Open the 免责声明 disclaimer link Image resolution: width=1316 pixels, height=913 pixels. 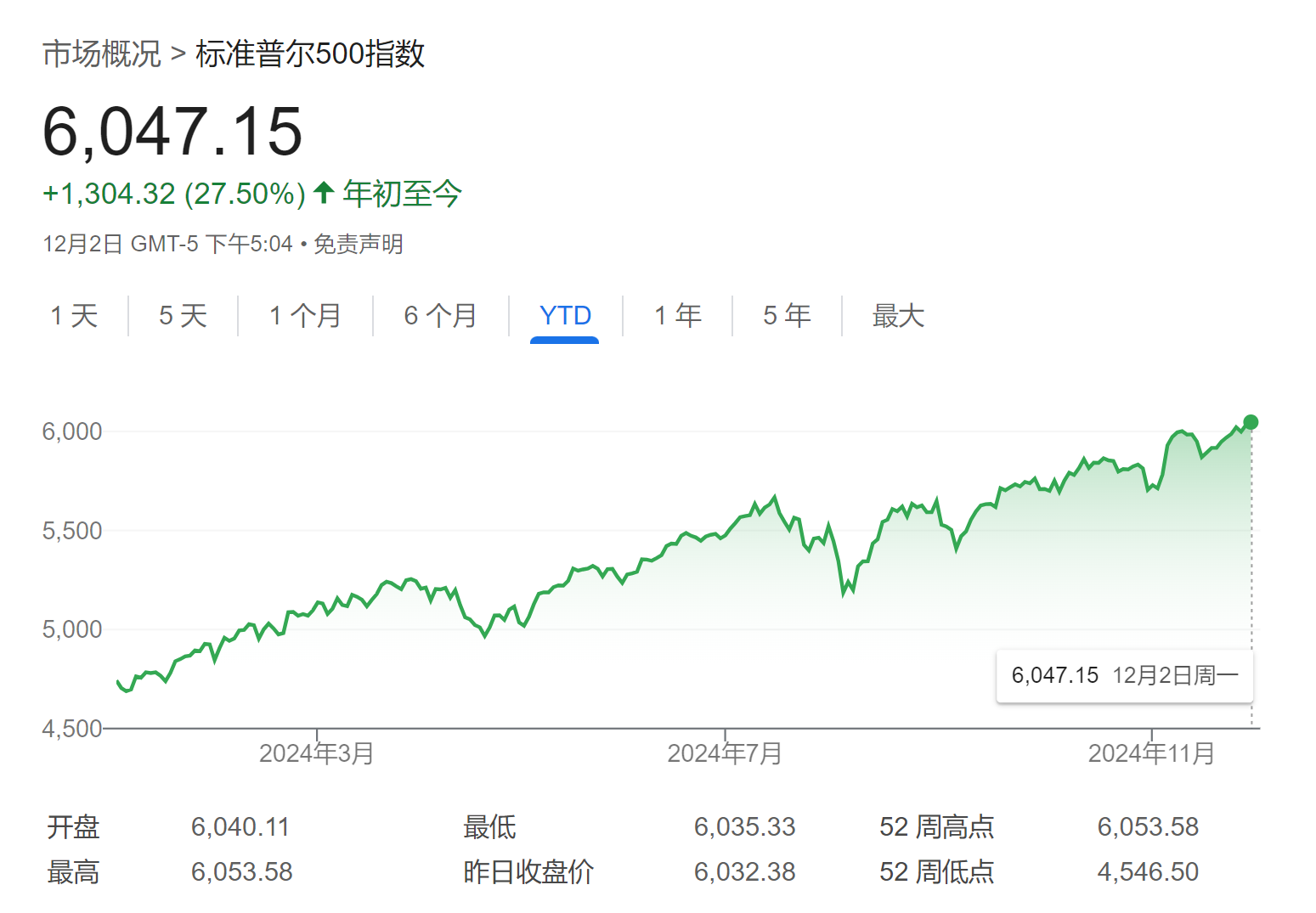click(x=358, y=245)
